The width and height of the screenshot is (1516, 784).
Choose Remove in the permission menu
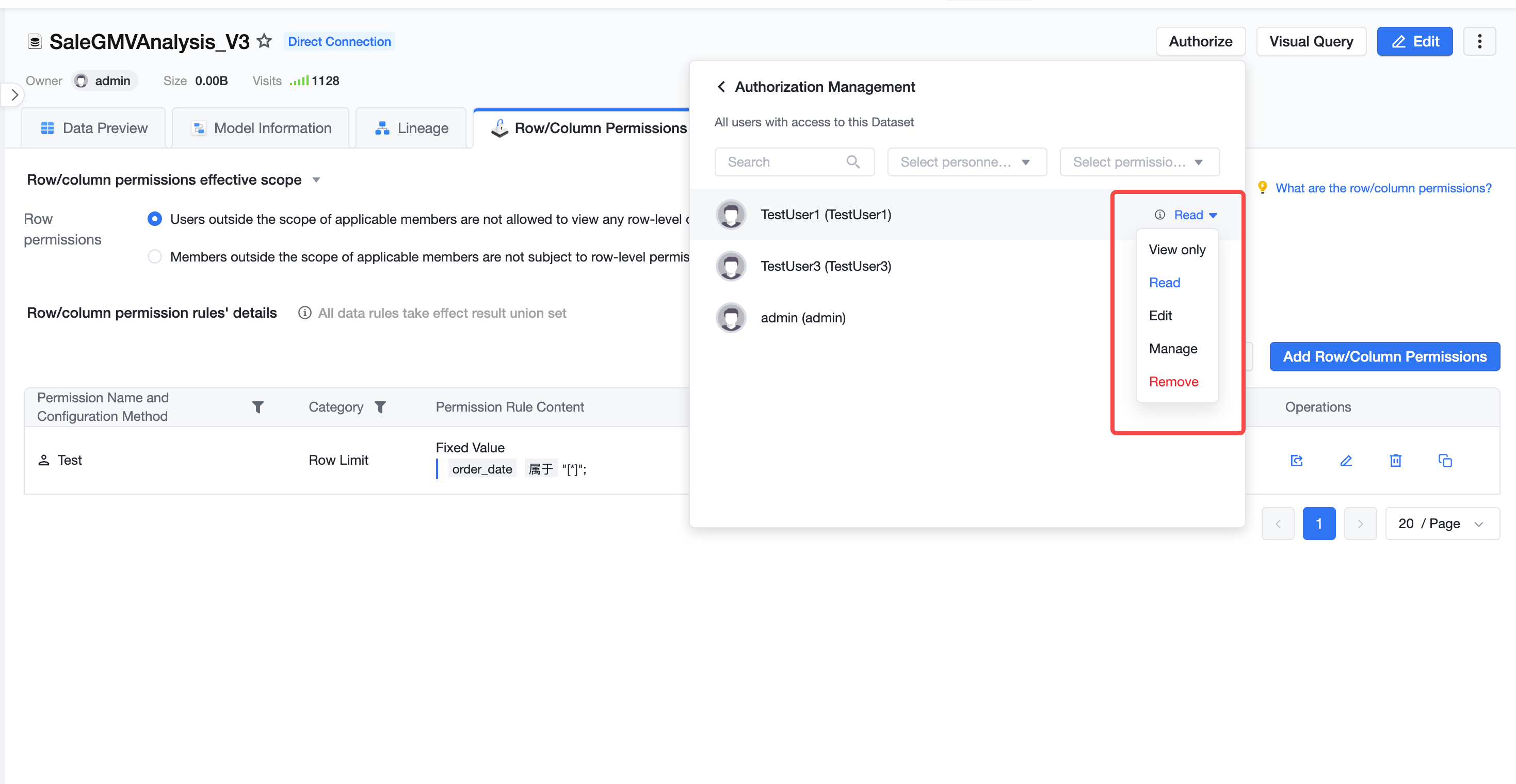pyautogui.click(x=1173, y=382)
